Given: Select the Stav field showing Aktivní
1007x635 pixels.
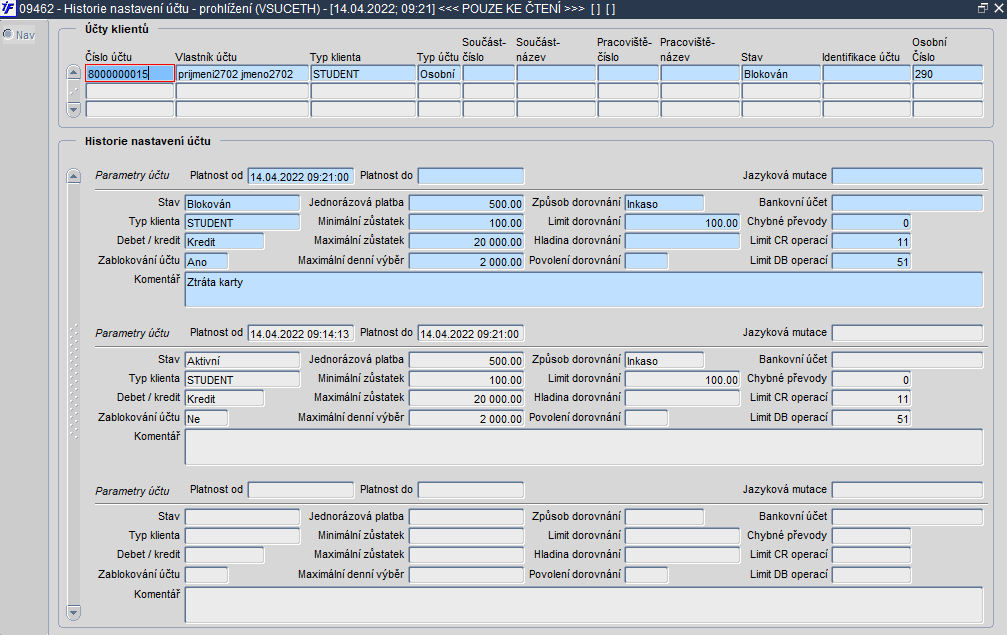Looking at the screenshot, I should (242, 361).
